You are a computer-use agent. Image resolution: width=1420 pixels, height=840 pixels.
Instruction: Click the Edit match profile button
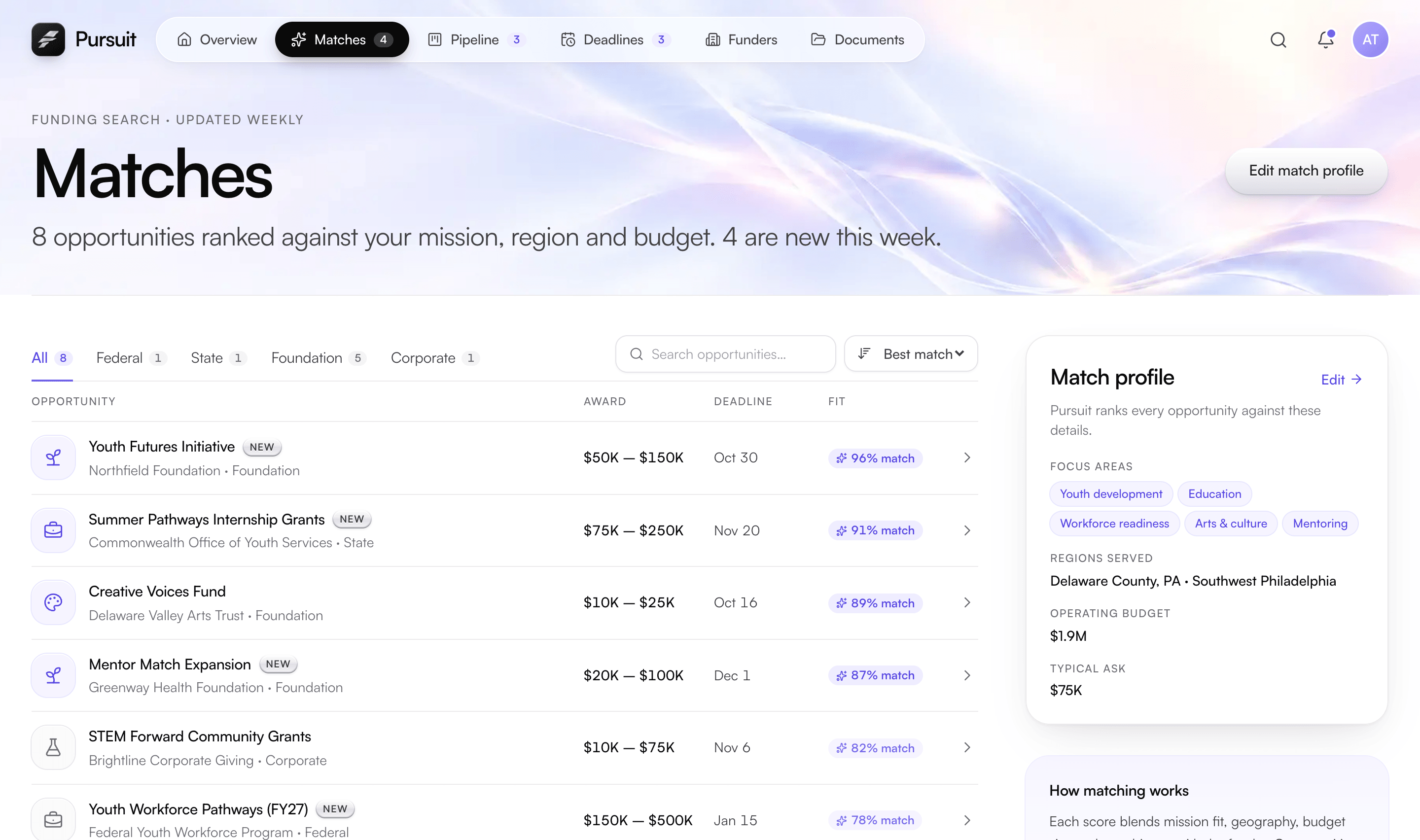(1306, 171)
